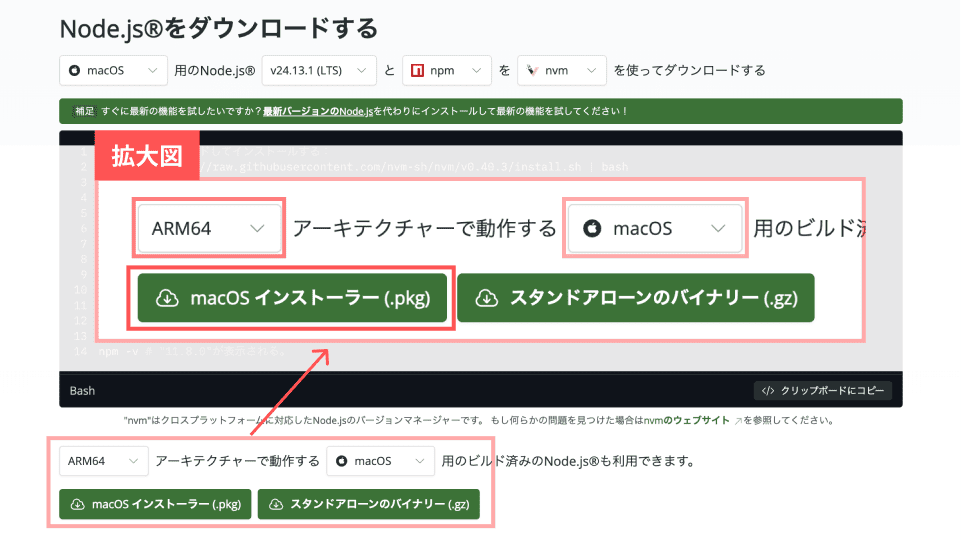Click the Node.js®をダウンロードする heading

pyautogui.click(x=218, y=28)
